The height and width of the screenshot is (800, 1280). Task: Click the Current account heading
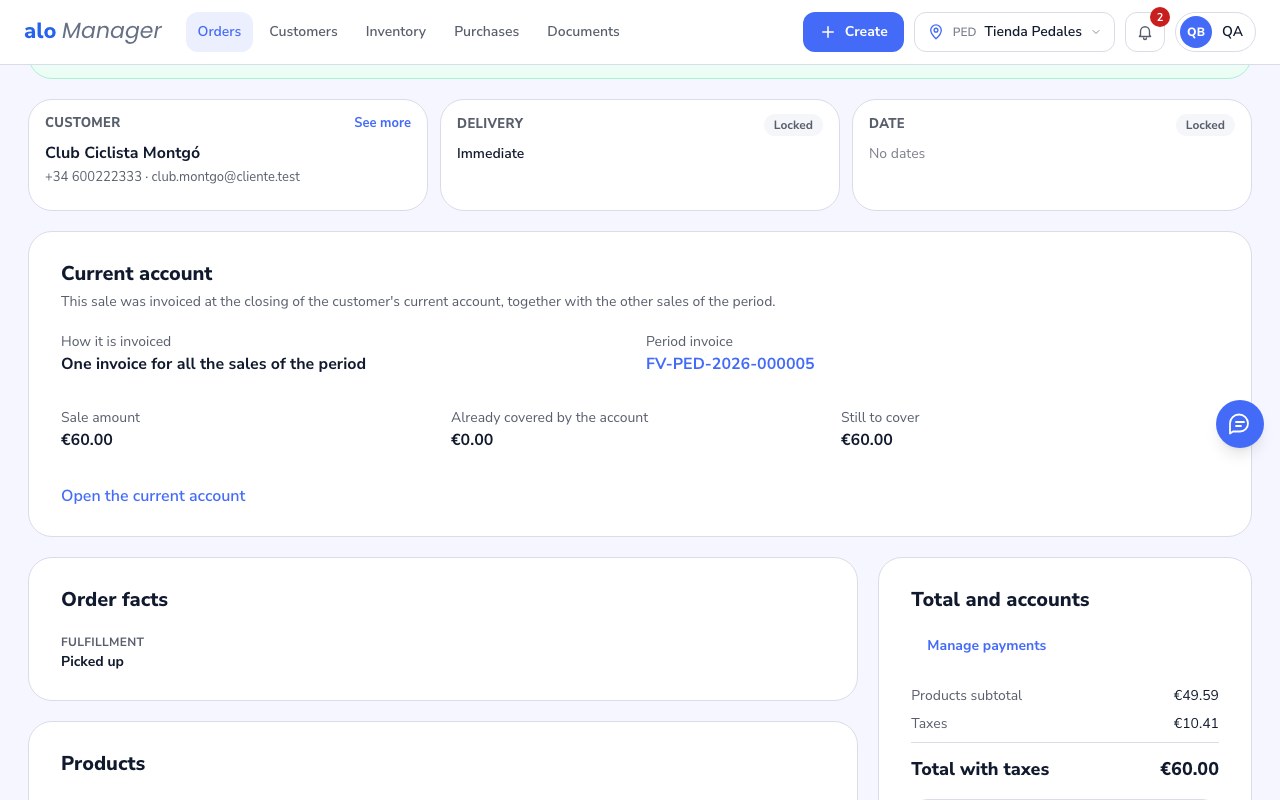point(137,274)
